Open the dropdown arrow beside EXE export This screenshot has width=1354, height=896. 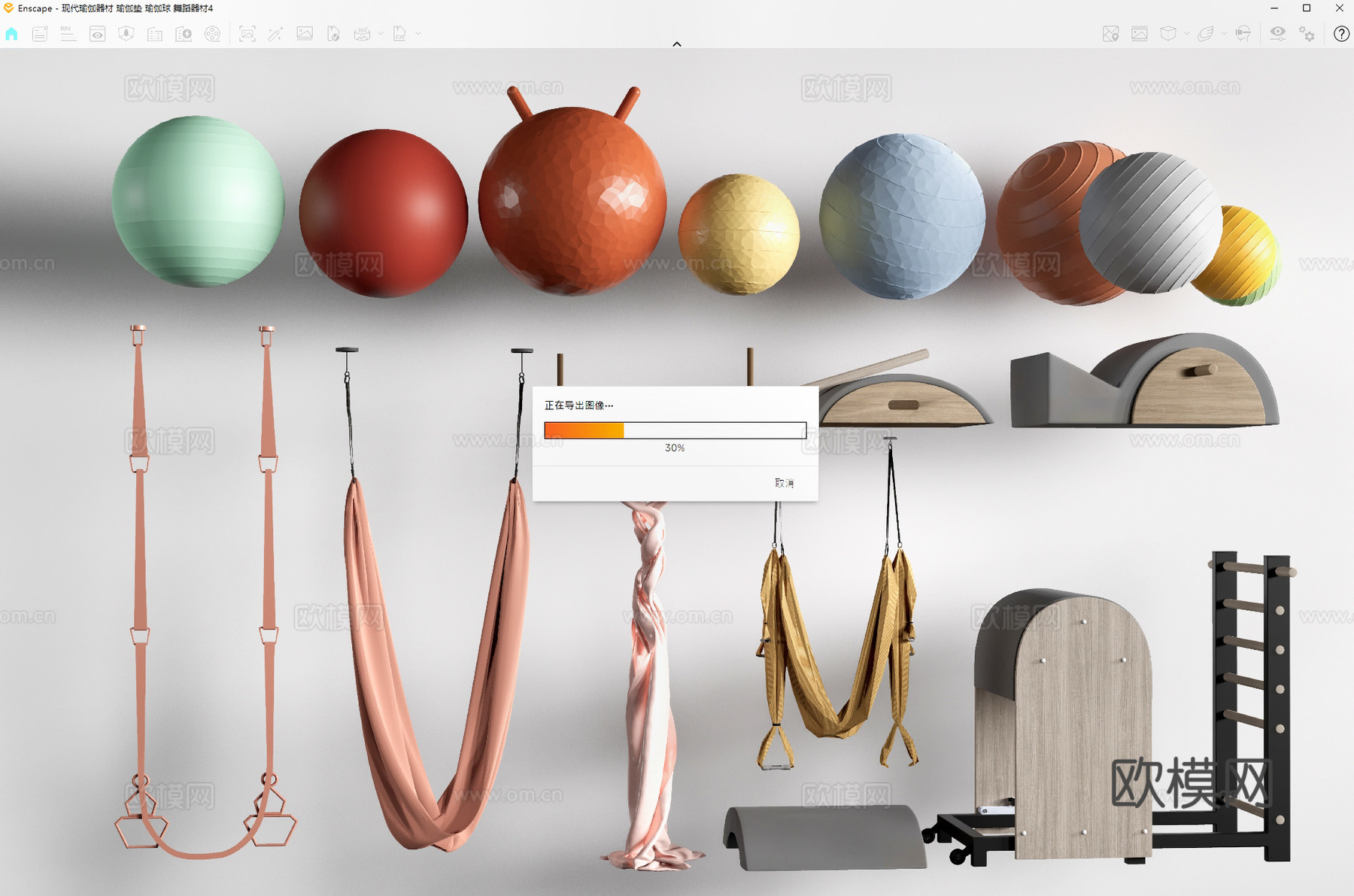click(x=418, y=34)
